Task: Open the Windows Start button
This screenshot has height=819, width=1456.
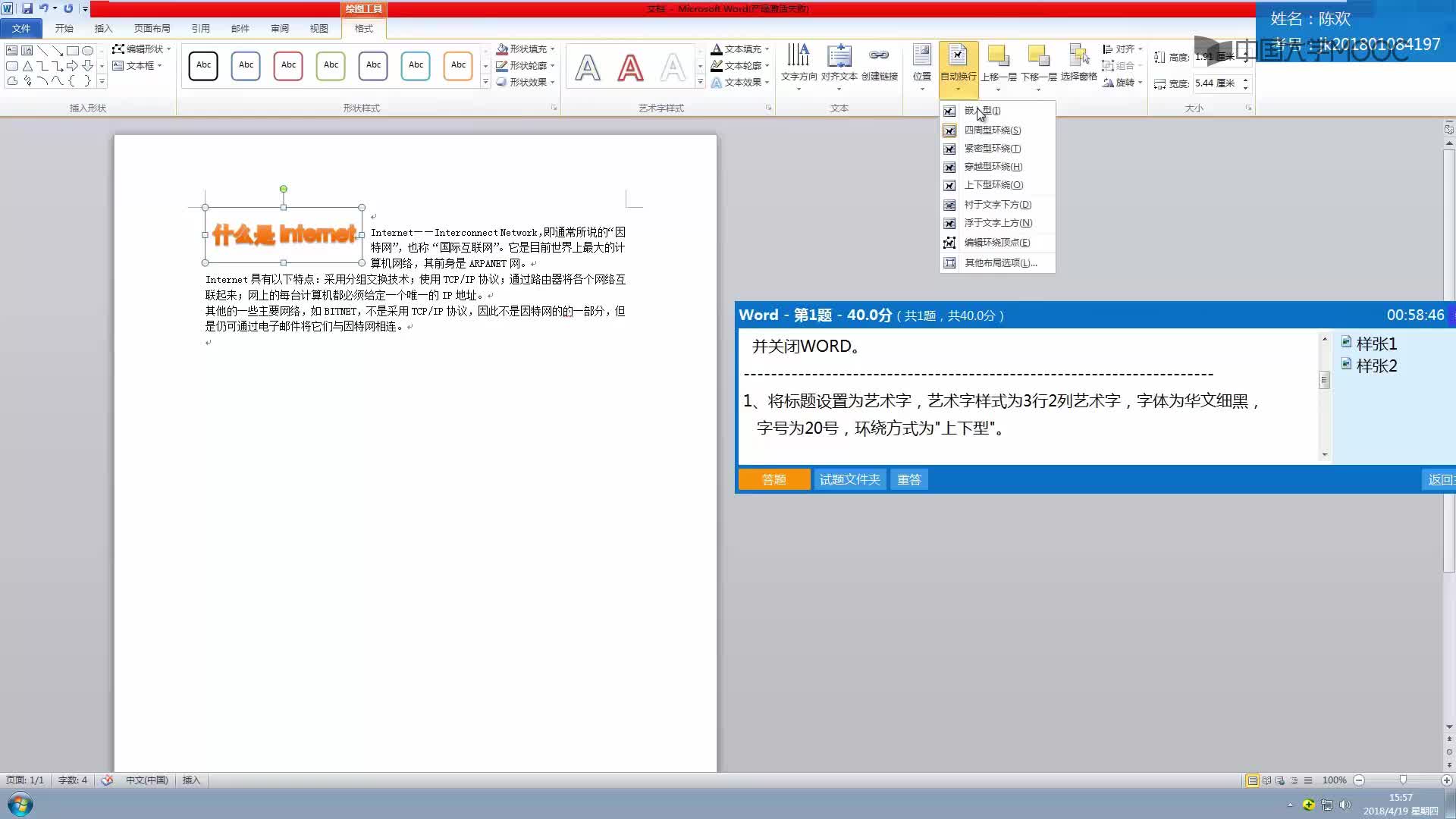Action: coord(20,805)
